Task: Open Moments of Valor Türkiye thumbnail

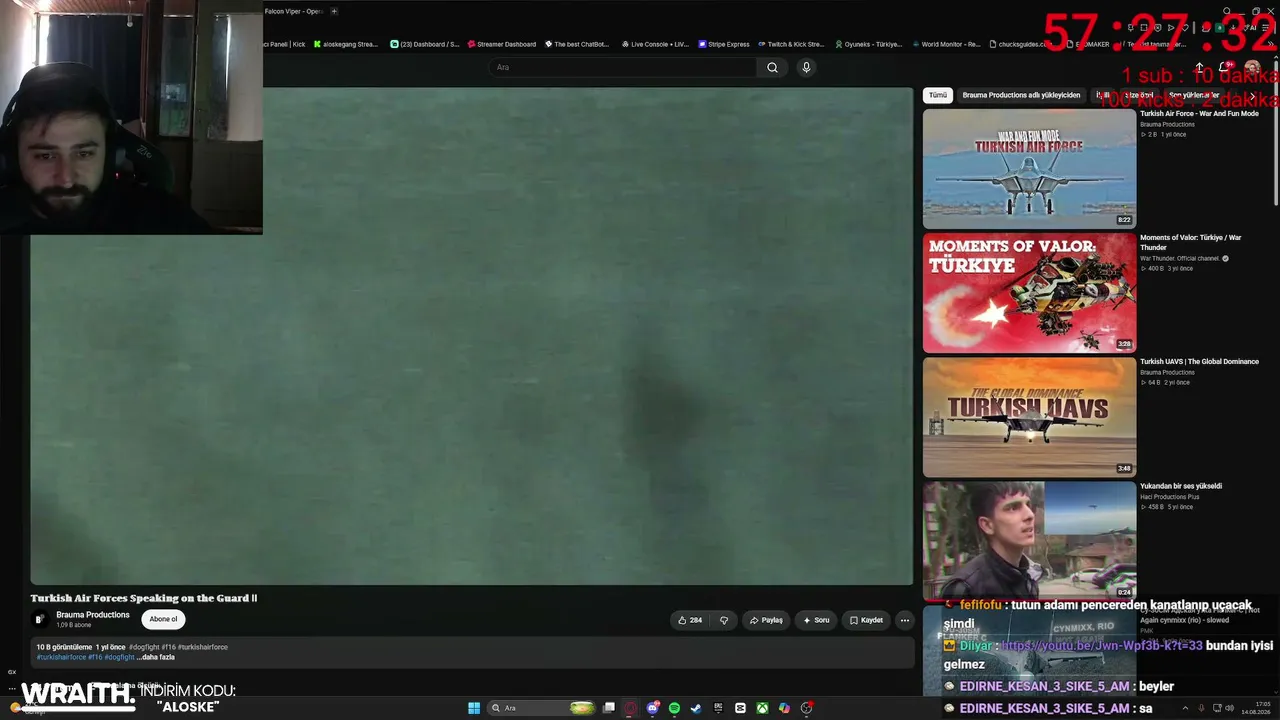Action: coord(1029,293)
